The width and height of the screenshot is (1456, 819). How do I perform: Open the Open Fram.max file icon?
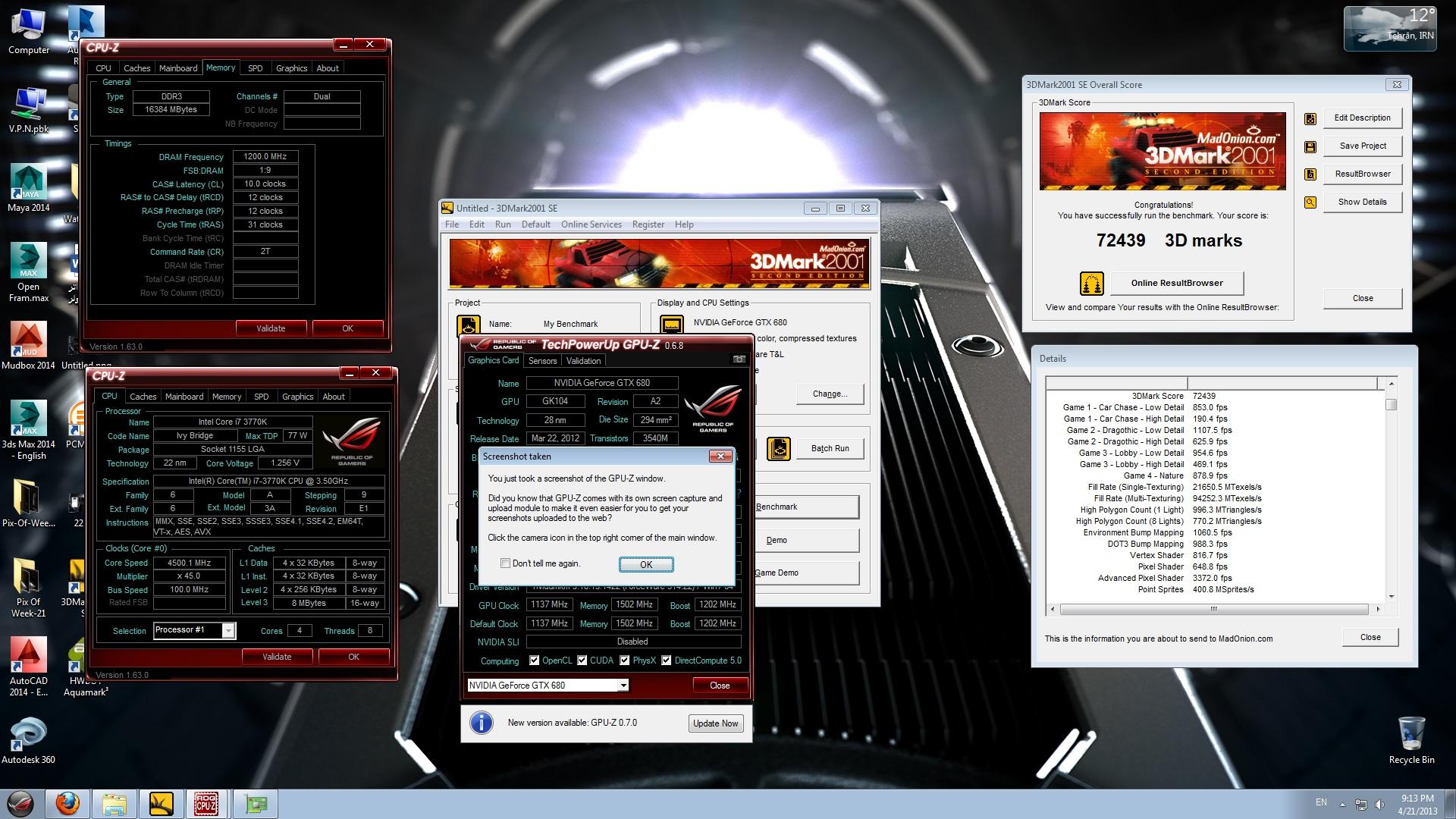point(29,271)
